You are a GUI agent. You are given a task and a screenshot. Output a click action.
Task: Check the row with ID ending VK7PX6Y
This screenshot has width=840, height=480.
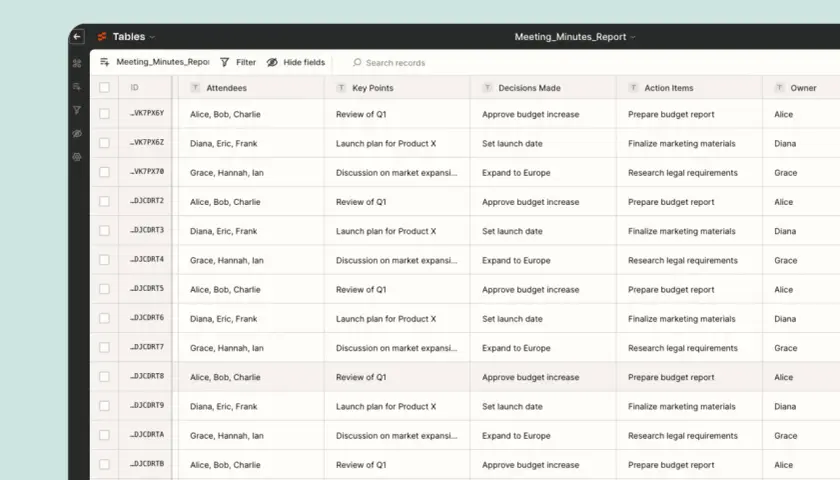point(104,114)
